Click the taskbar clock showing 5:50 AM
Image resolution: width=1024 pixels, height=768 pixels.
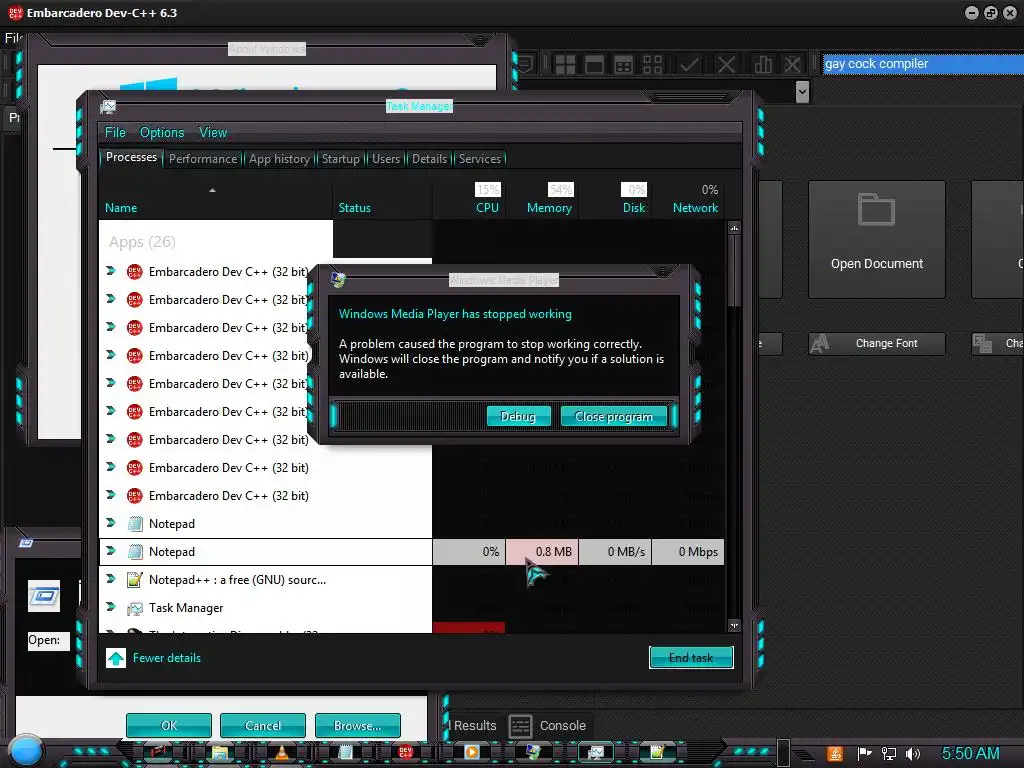pos(970,753)
